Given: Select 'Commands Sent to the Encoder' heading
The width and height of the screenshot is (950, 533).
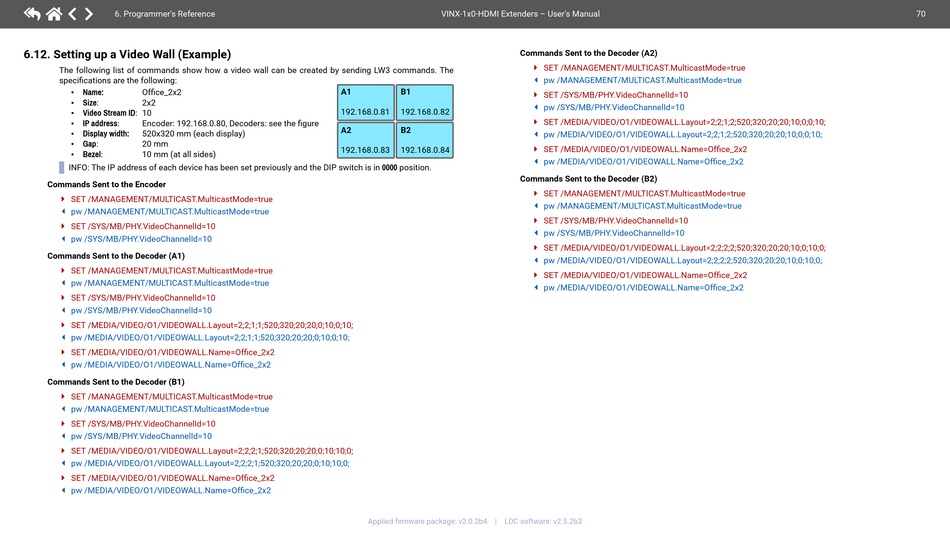Looking at the screenshot, I should (x=107, y=185).
